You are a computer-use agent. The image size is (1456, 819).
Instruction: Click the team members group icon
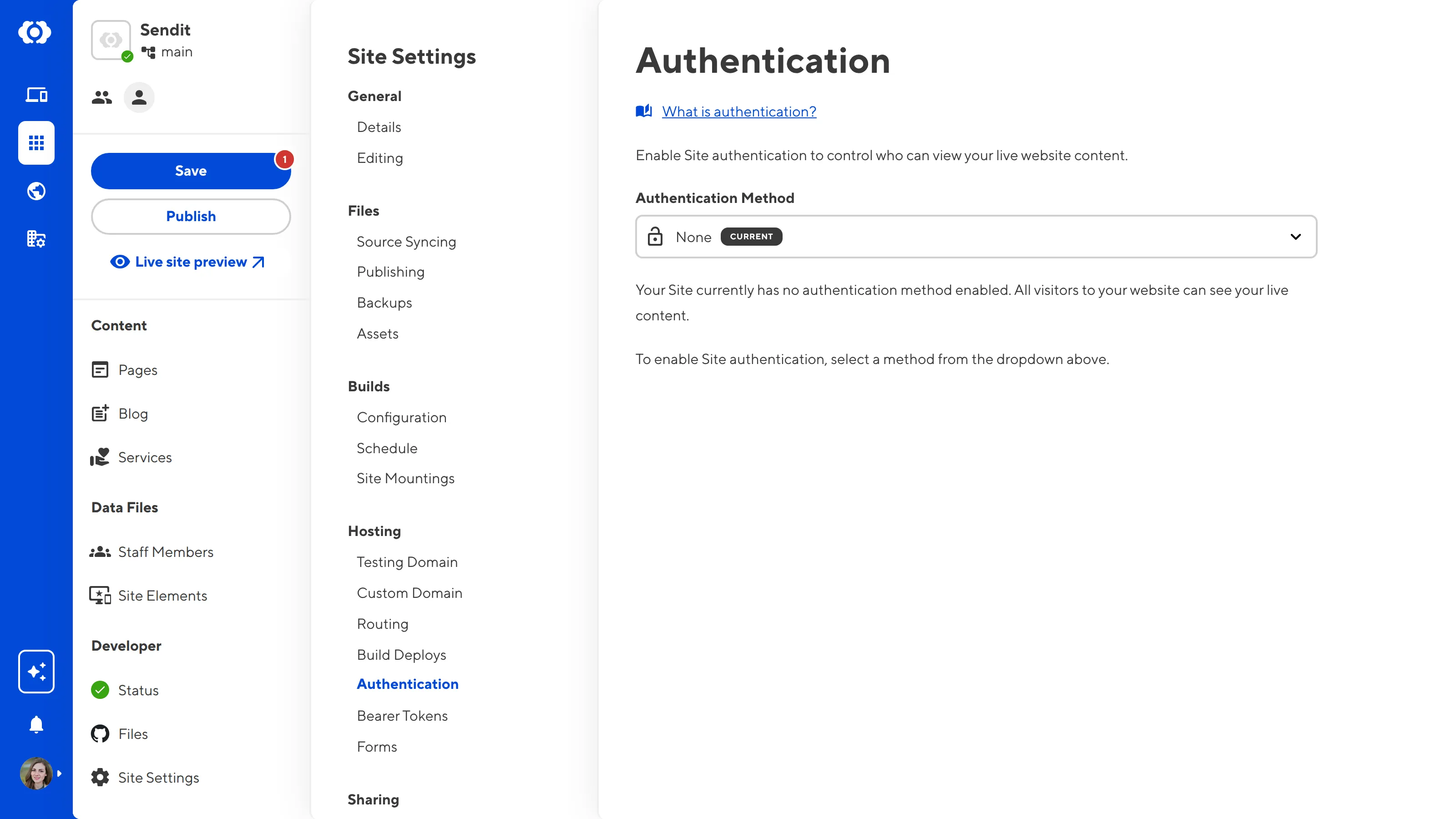click(102, 98)
